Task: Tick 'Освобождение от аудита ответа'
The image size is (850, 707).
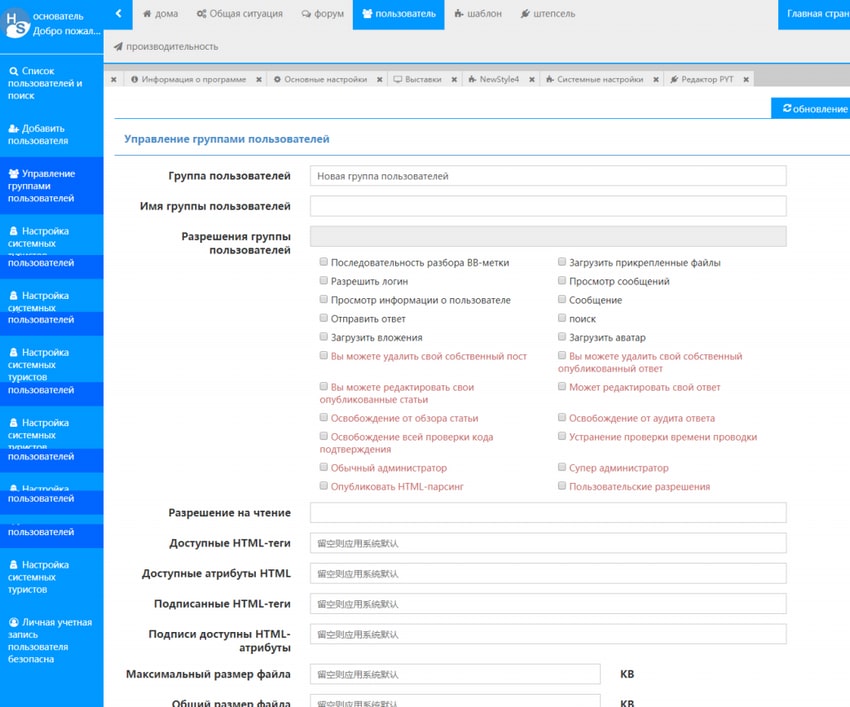Action: [x=562, y=417]
